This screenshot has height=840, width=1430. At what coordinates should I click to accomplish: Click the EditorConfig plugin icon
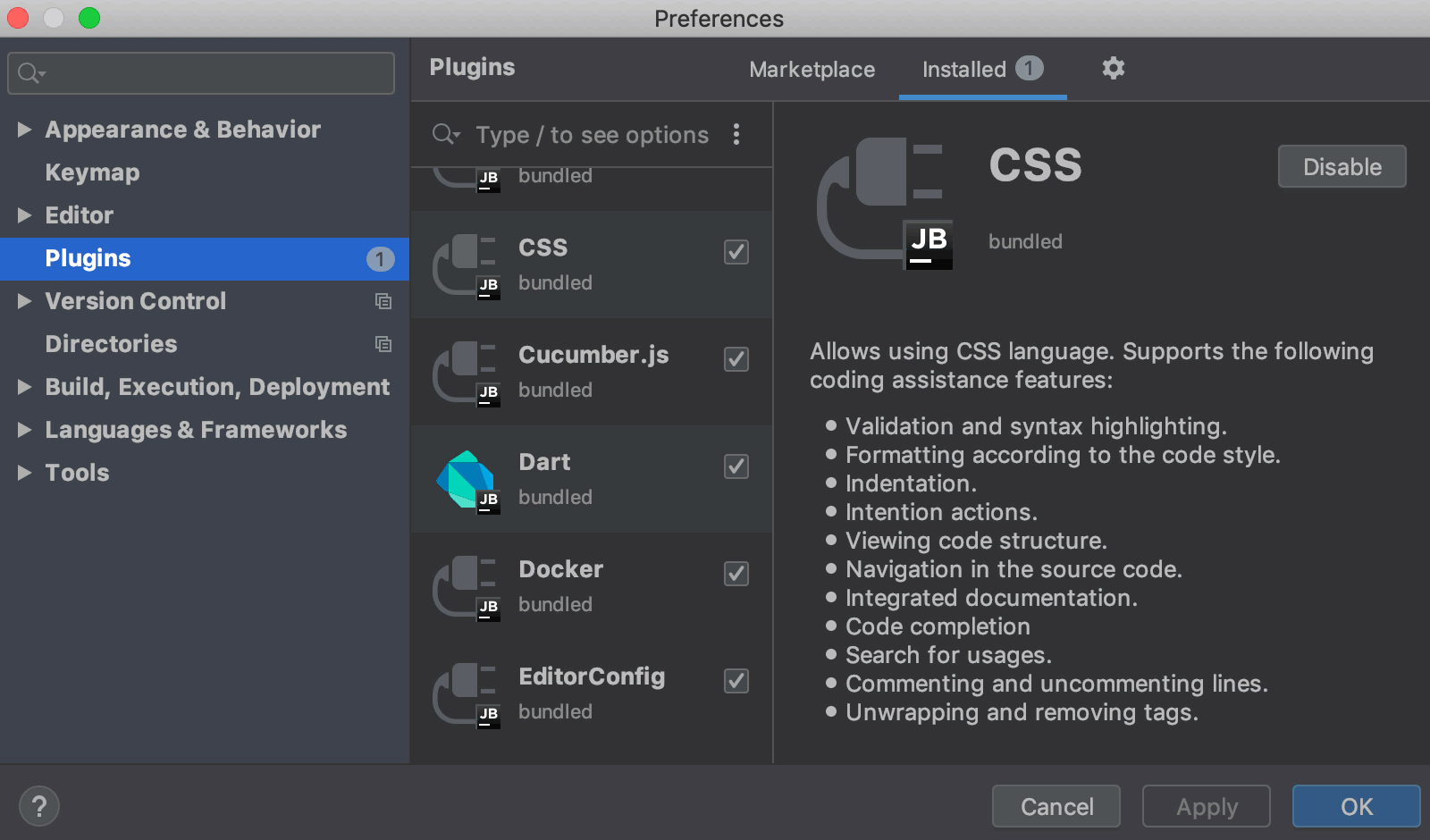coord(466,693)
